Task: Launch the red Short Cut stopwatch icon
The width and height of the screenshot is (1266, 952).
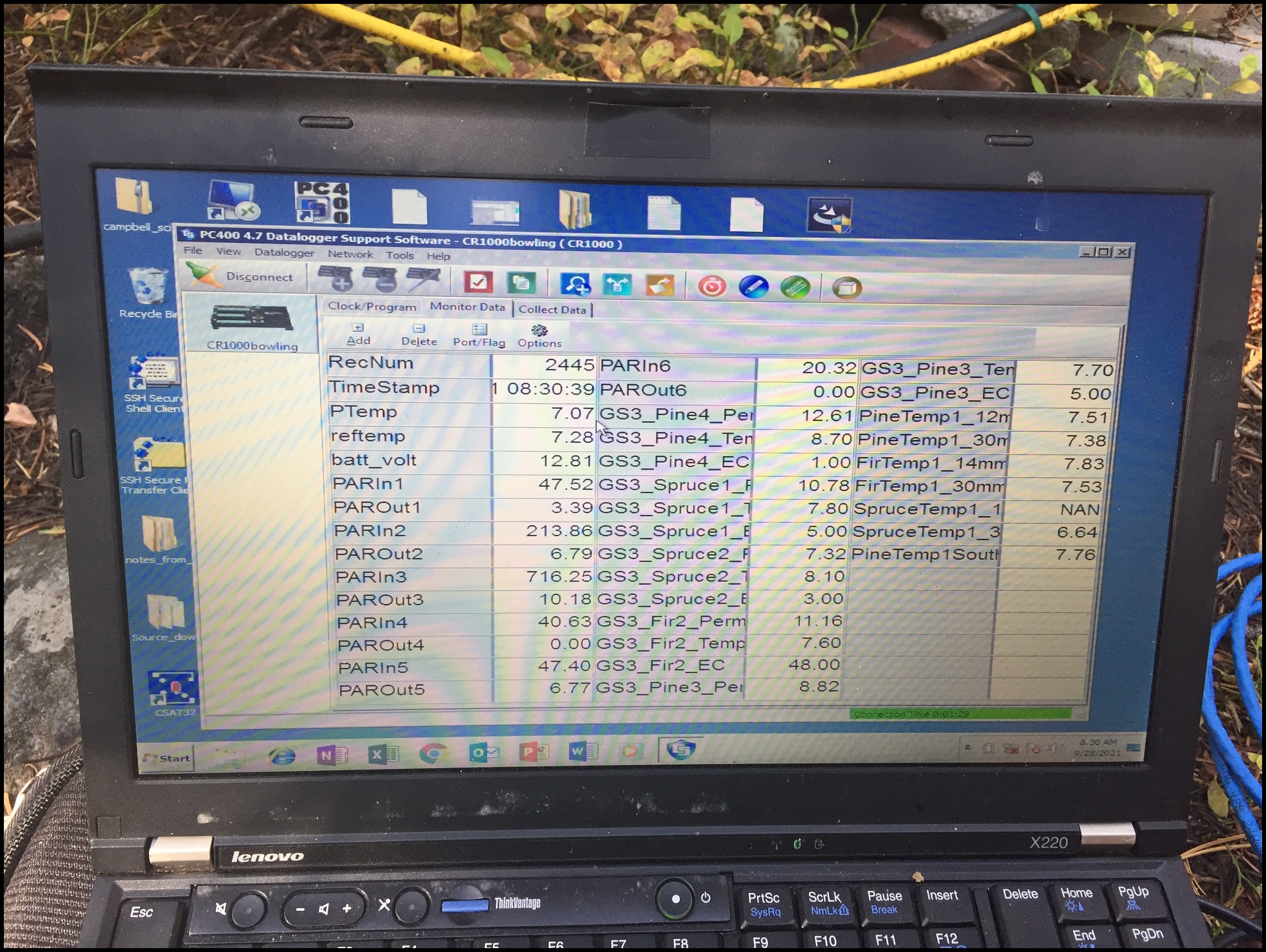Action: click(x=711, y=286)
